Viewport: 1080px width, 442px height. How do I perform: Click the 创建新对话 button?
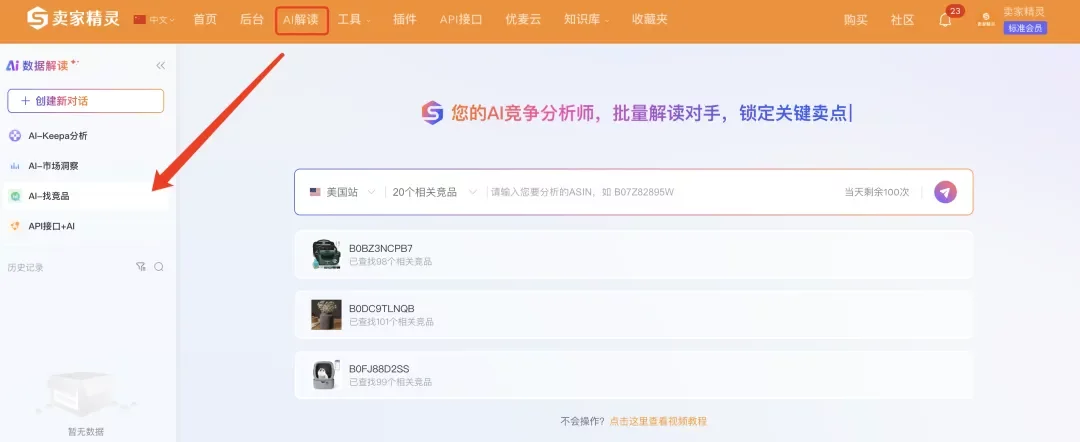point(85,101)
